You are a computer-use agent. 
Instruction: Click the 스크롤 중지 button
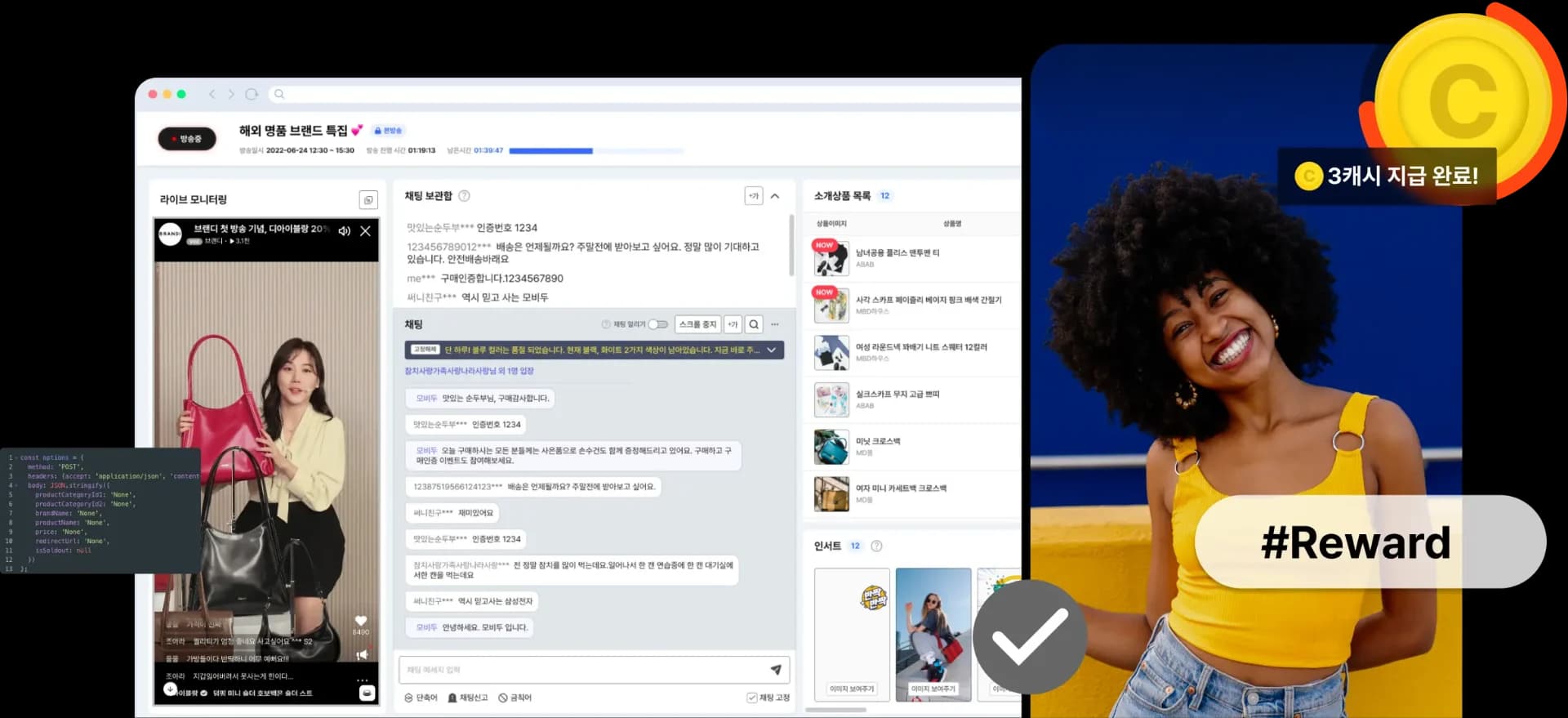click(x=697, y=324)
